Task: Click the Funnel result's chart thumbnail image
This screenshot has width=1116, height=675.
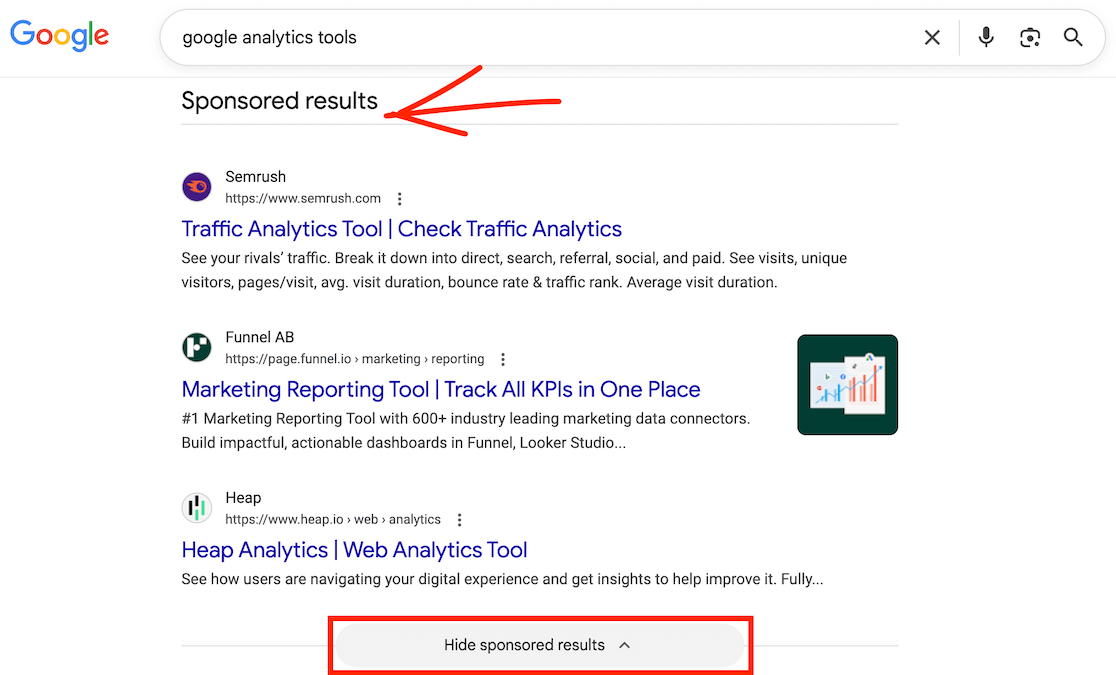Action: point(847,384)
